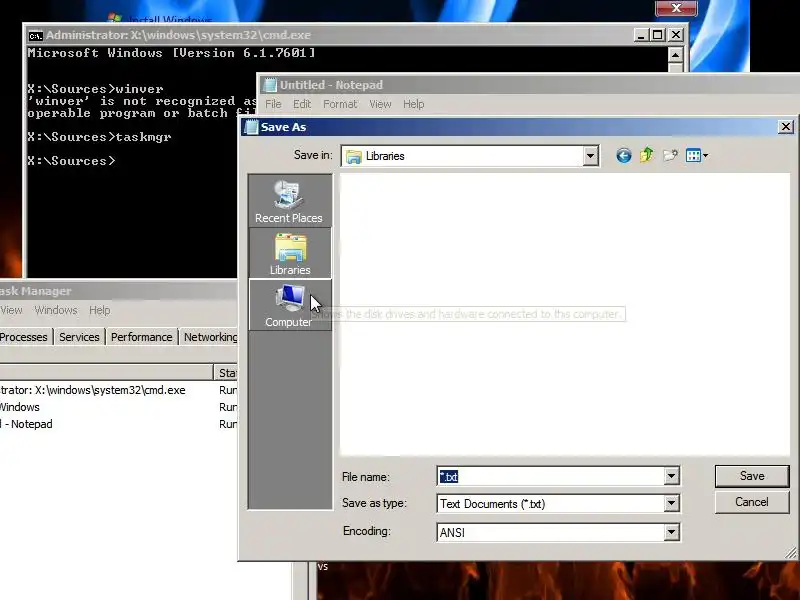
Task: Click the Save As resize grip corner
Action: pos(791,553)
